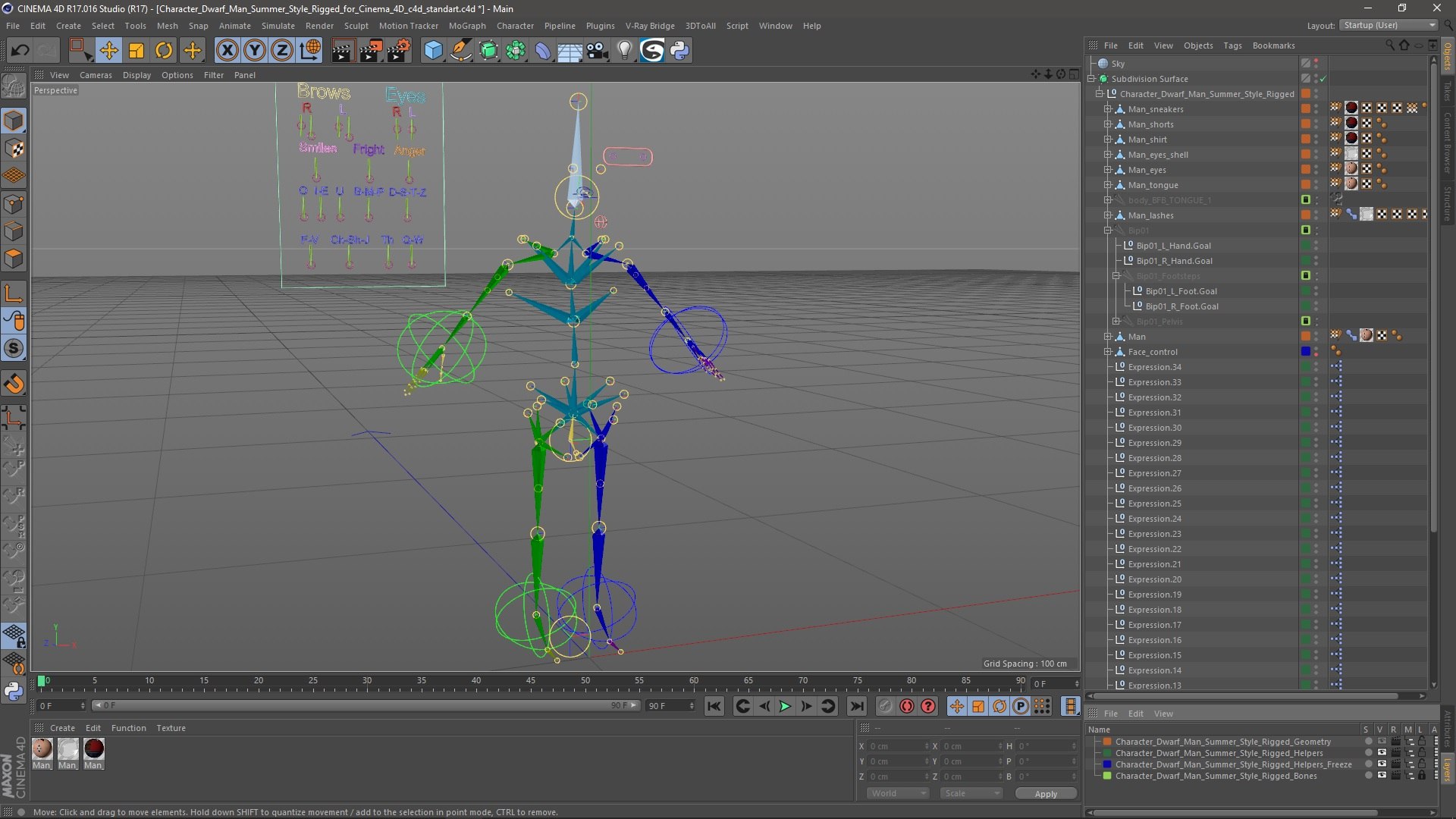The width and height of the screenshot is (1456, 819).
Task: Go to start of animation
Action: click(714, 706)
